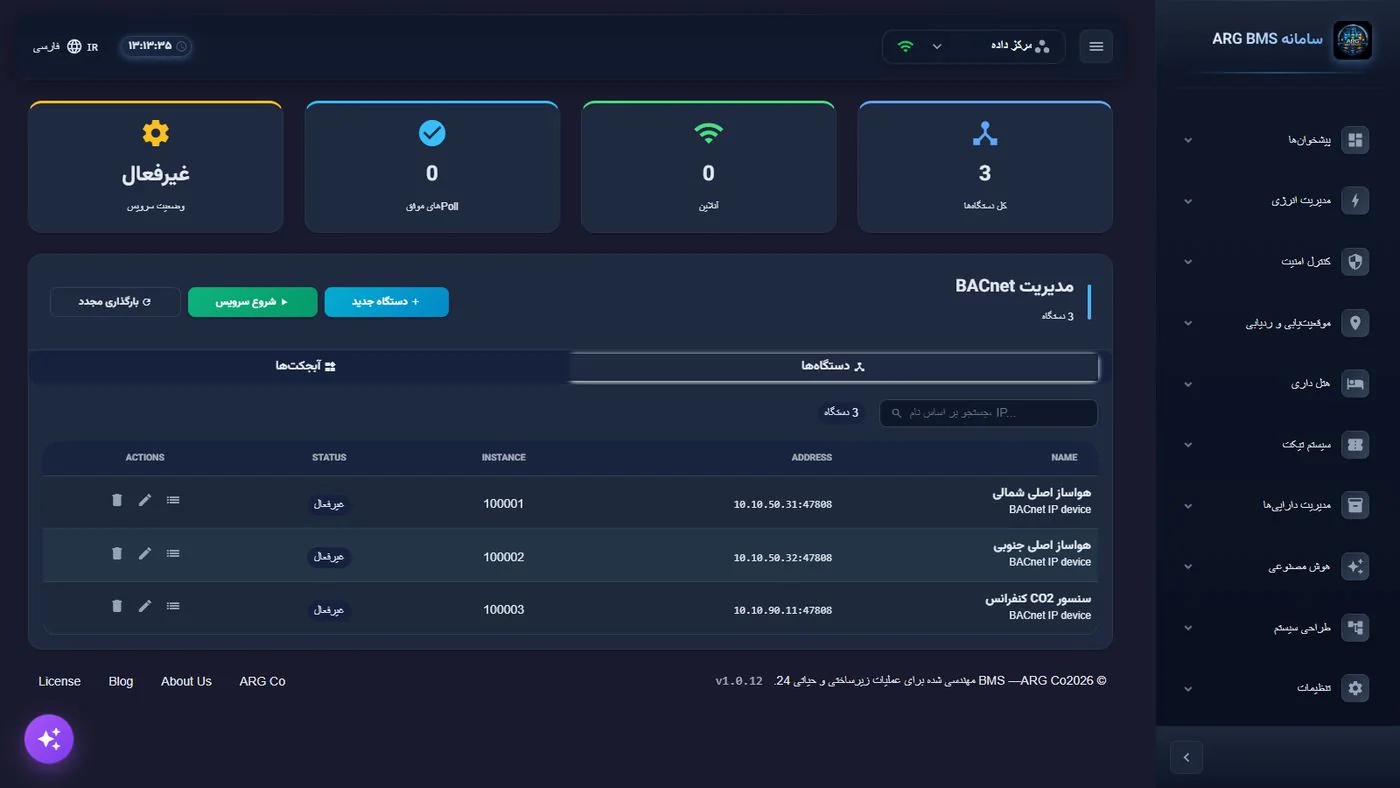Expand the مدیریت دارایی‌ها sidebar chevron
The image size is (1400, 788).
[x=1188, y=506]
